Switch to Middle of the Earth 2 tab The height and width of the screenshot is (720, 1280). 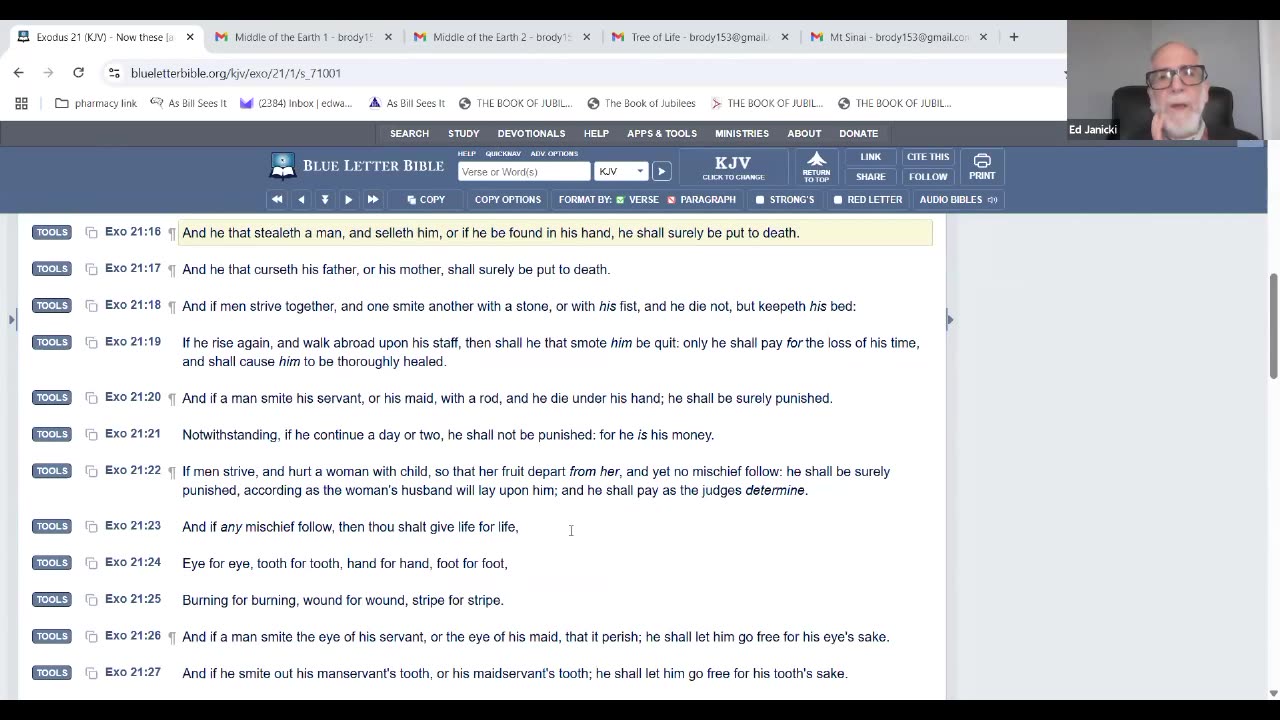(x=499, y=37)
